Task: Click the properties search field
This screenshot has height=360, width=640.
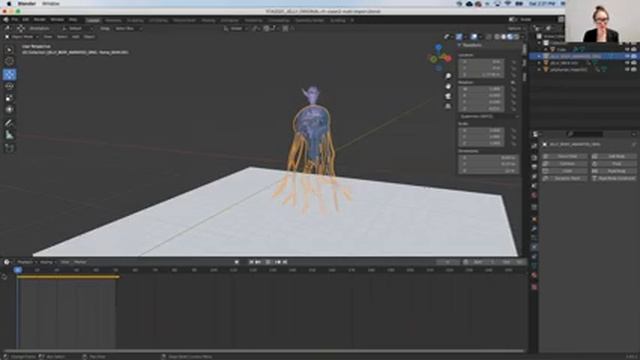Action: pos(586,134)
